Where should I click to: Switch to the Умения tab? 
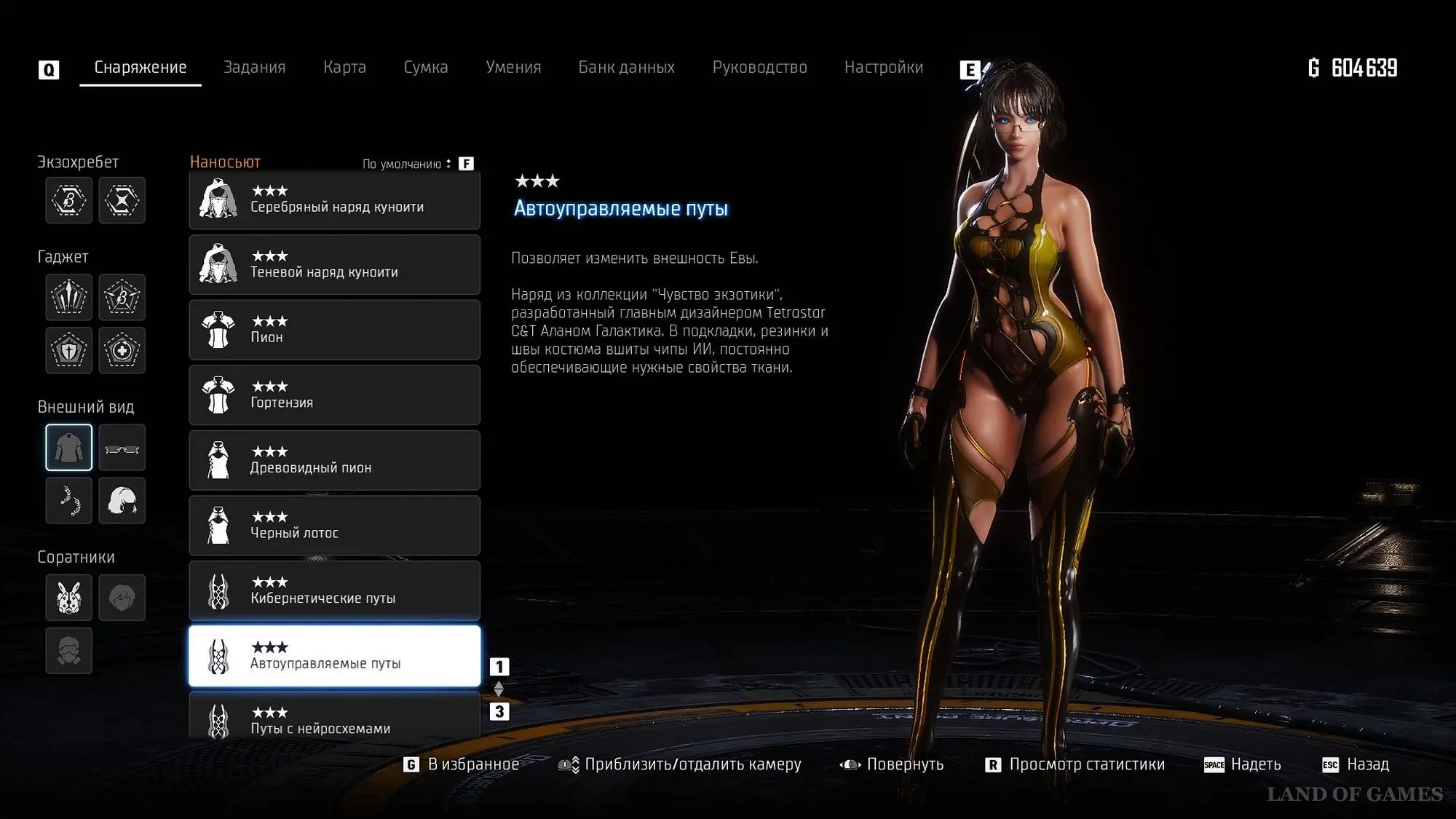tap(513, 67)
